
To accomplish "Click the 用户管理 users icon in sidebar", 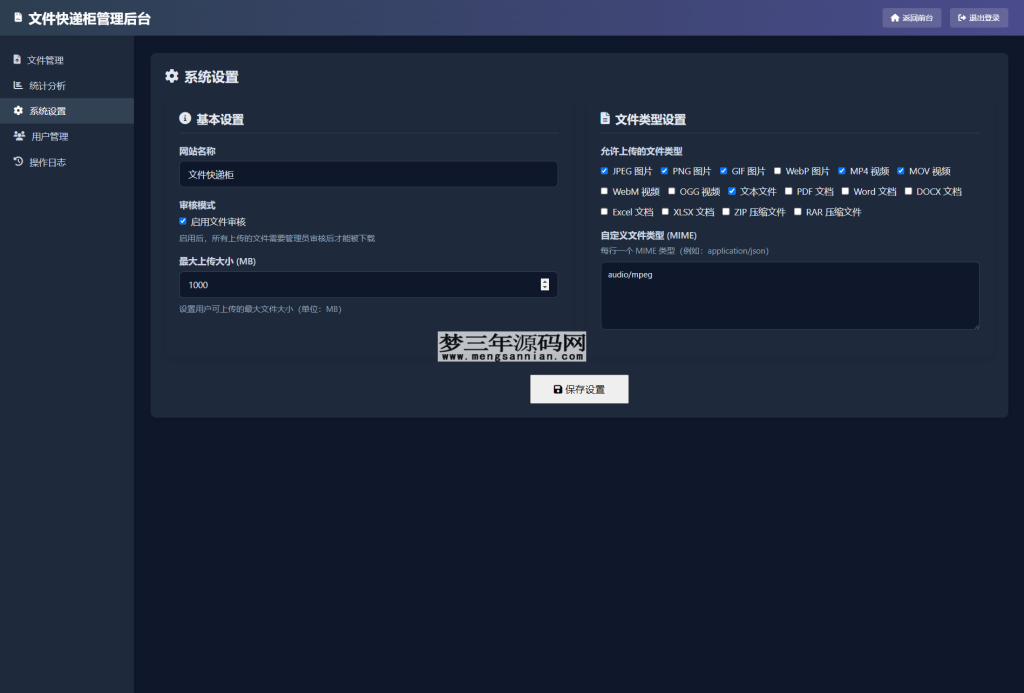I will click(x=16, y=135).
